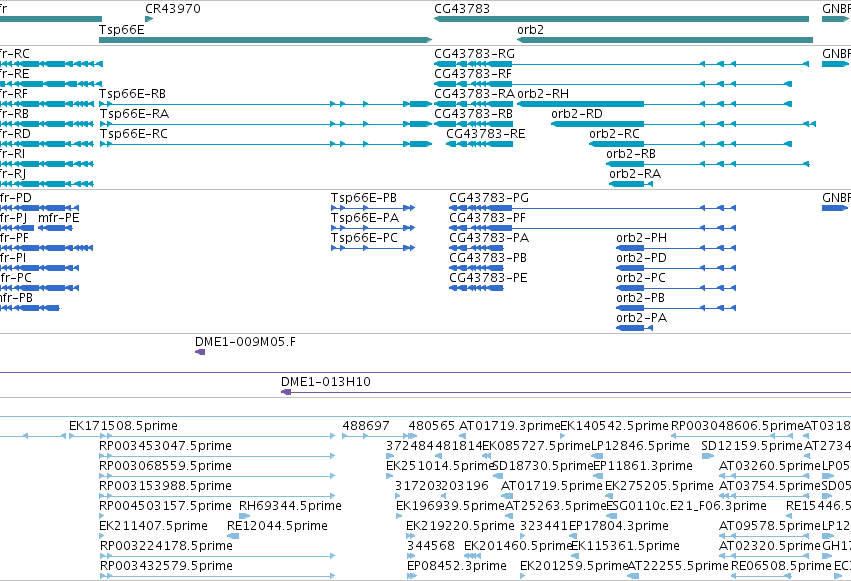Click the orb2 gene bar
Viewport: 851px width, 581px height.
click(665, 40)
